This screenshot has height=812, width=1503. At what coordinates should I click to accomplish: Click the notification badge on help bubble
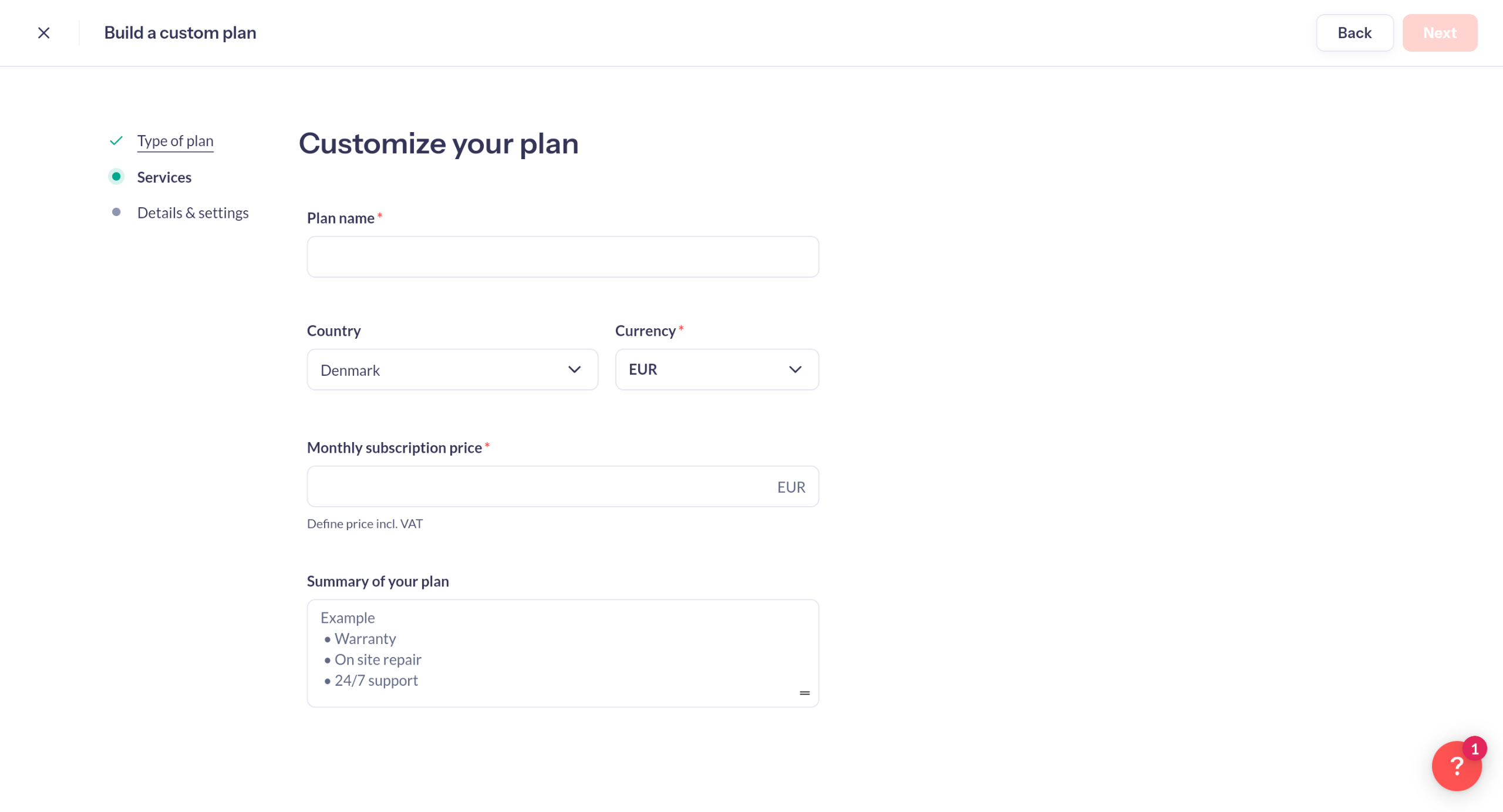(1474, 749)
